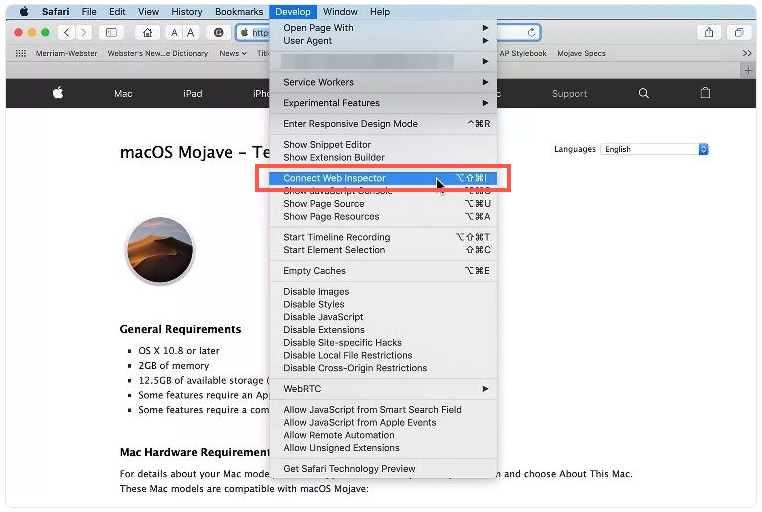This screenshot has height=512, width=762.
Task: Go to Support in site navigation
Action: (x=569, y=94)
